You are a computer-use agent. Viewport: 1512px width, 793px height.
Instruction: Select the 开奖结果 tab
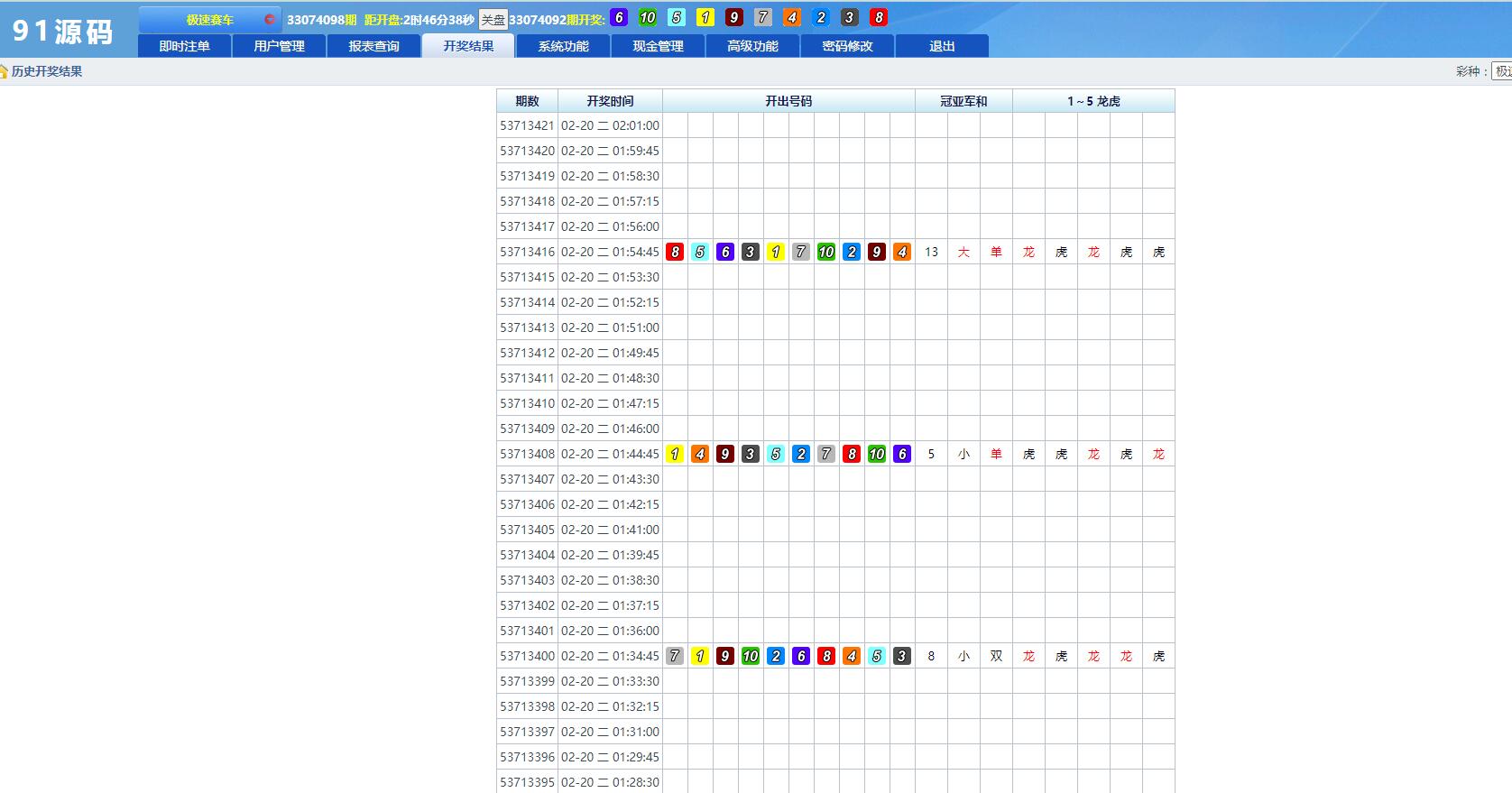tap(468, 46)
